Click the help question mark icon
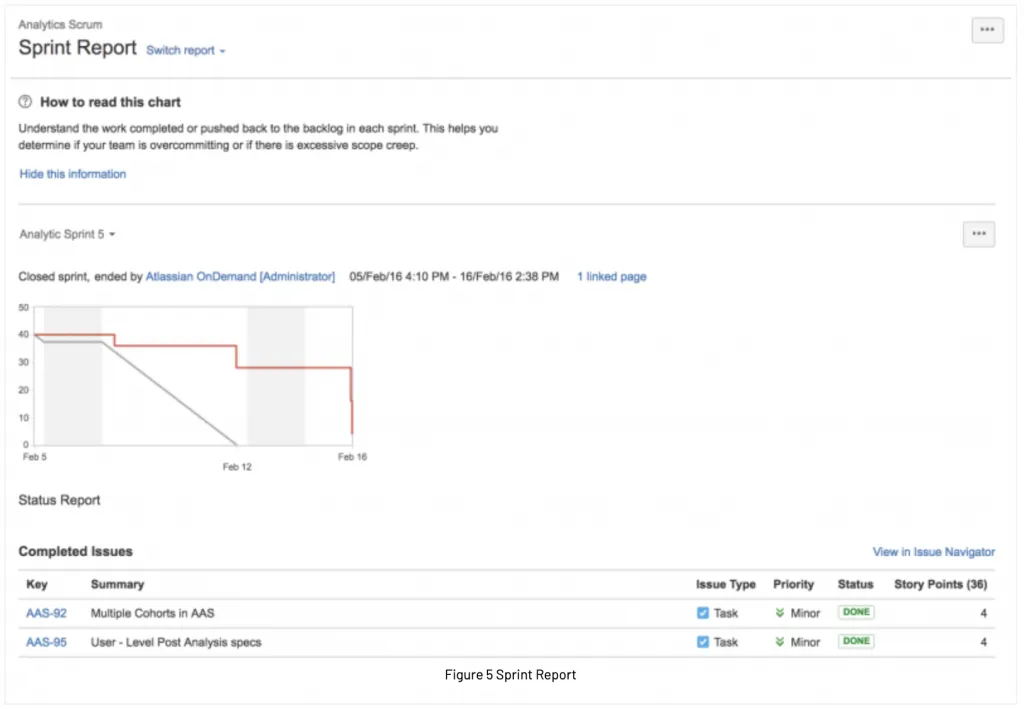1024x709 pixels. tap(25, 102)
